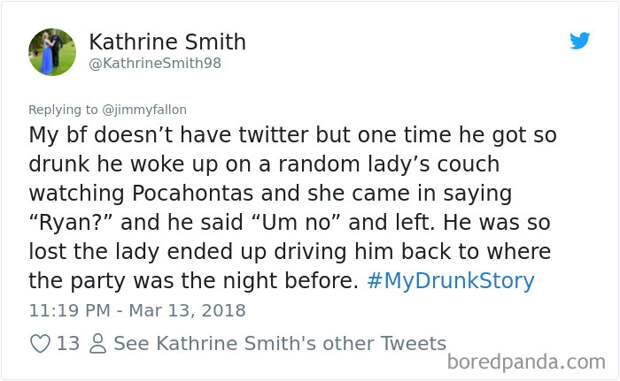Click the 'Replying to' label text
The image size is (620, 381).
coord(63,109)
